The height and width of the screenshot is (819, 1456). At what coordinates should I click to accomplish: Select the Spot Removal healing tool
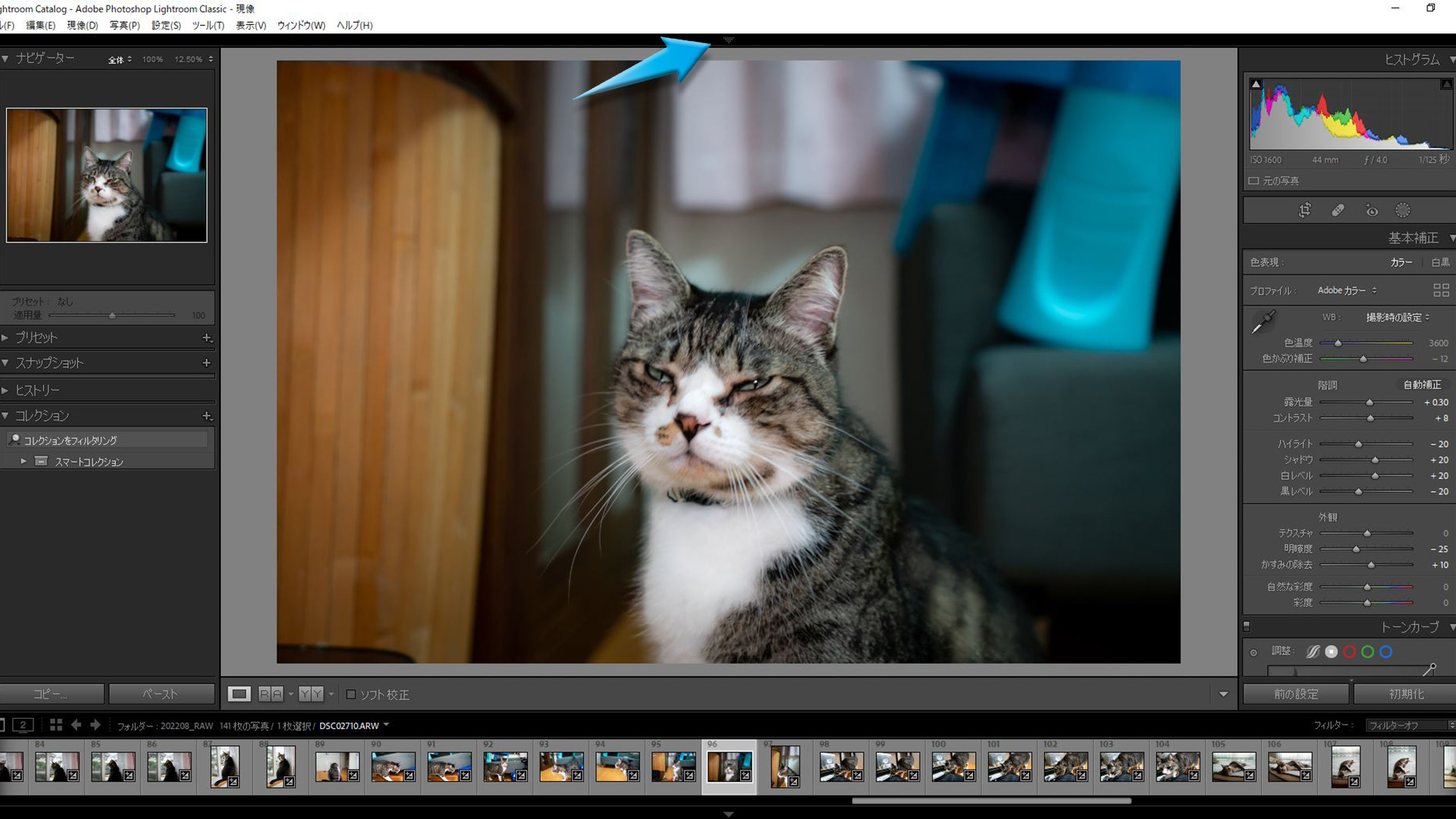click(1338, 211)
